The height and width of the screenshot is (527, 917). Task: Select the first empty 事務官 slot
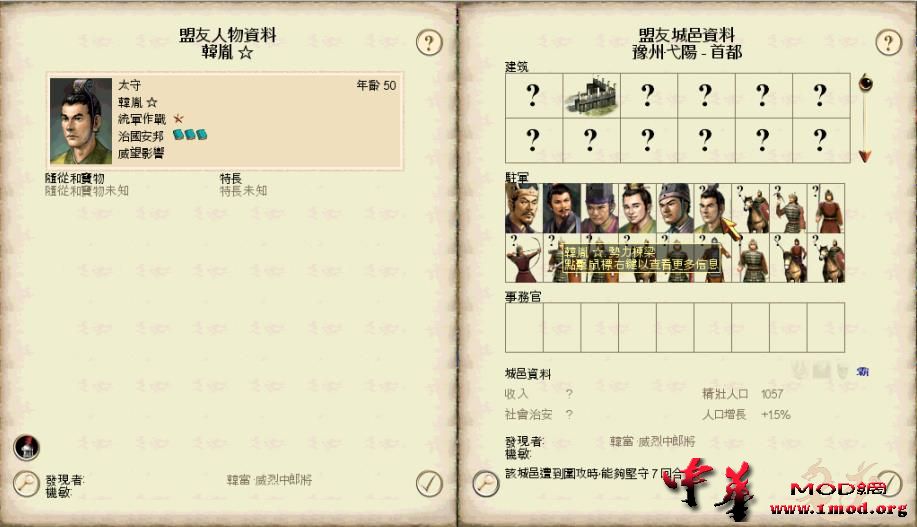[524, 328]
